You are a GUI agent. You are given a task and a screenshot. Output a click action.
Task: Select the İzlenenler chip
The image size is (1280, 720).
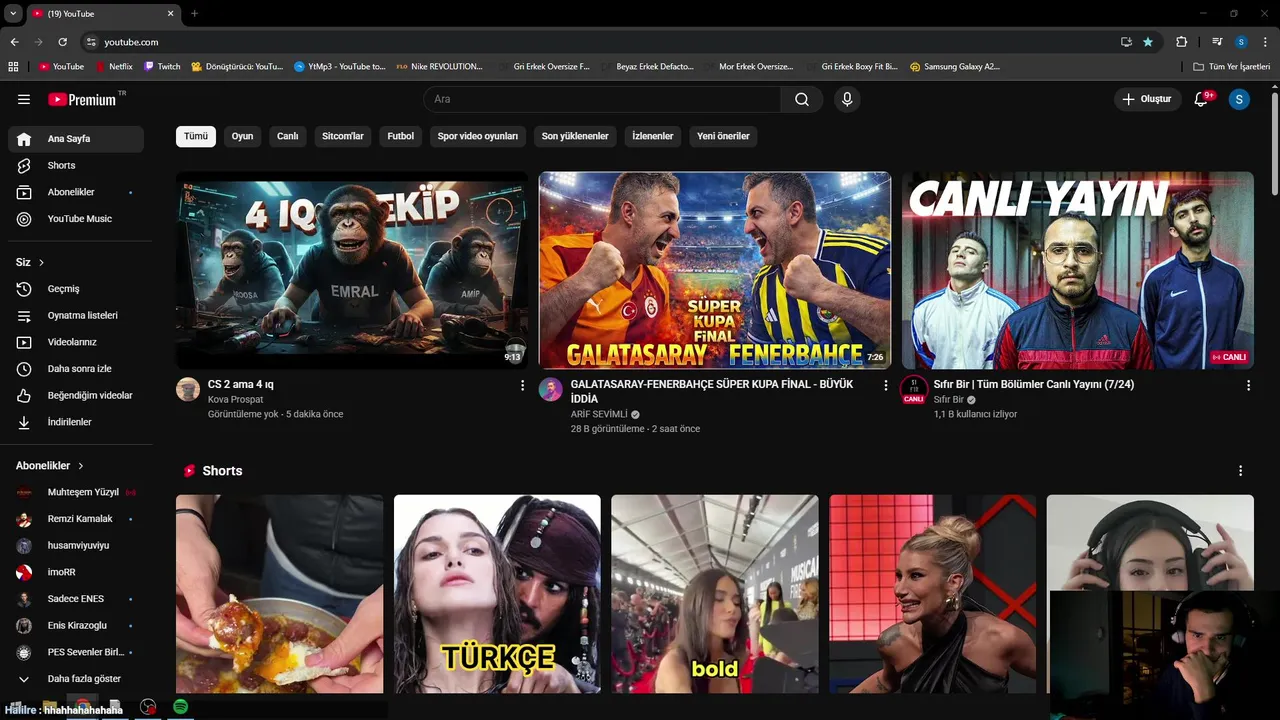coord(653,136)
